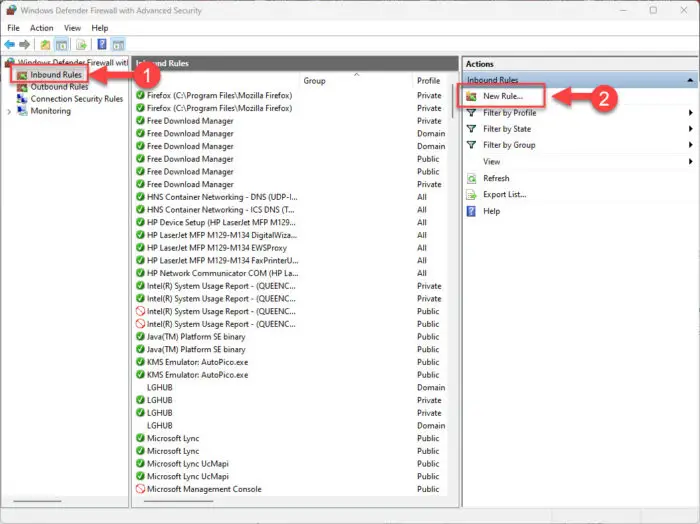Viewport: 700px width, 524px height.
Task: Click the Profile column header
Action: click(429, 81)
